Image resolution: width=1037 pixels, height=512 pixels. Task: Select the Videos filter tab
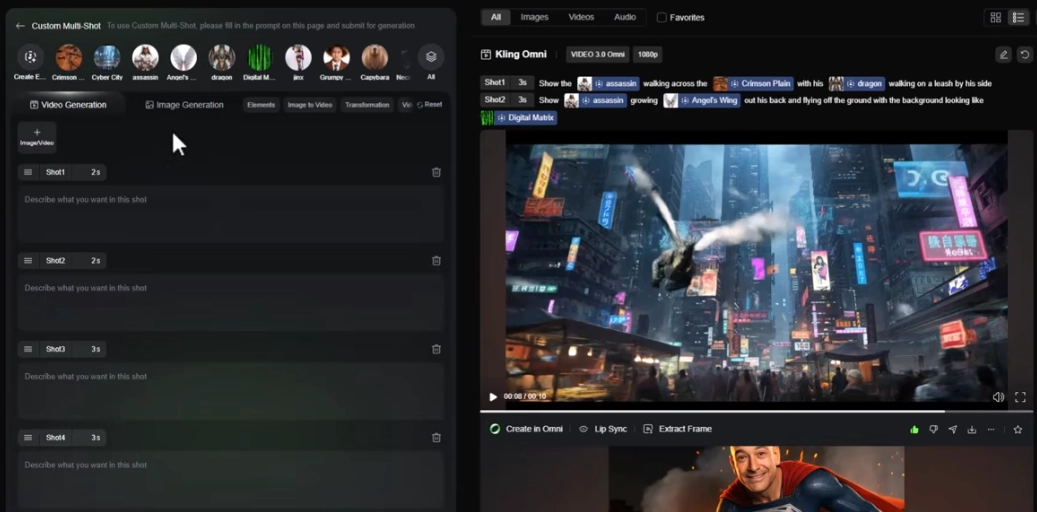click(x=581, y=17)
